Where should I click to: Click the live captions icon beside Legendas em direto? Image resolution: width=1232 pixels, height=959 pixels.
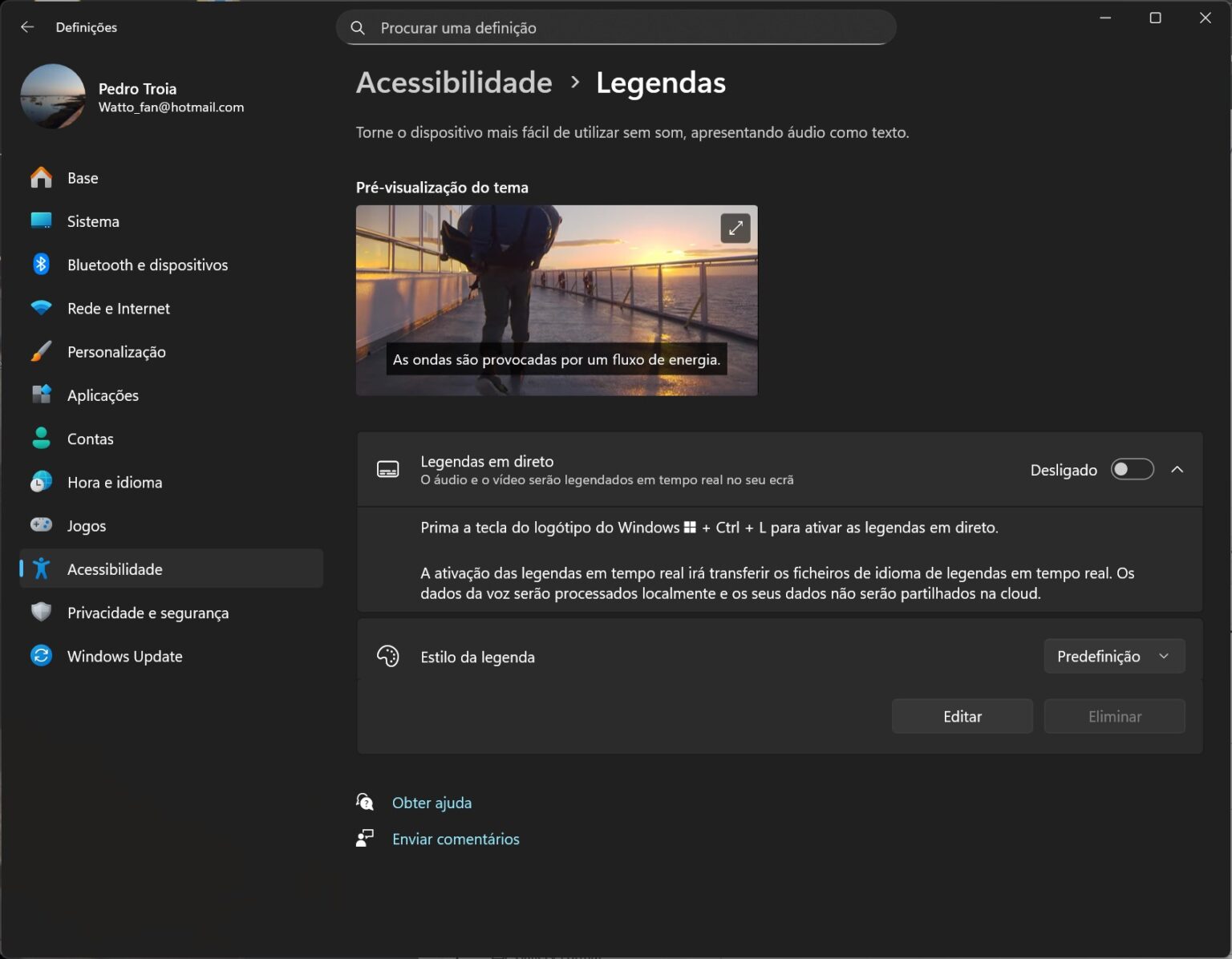point(388,469)
